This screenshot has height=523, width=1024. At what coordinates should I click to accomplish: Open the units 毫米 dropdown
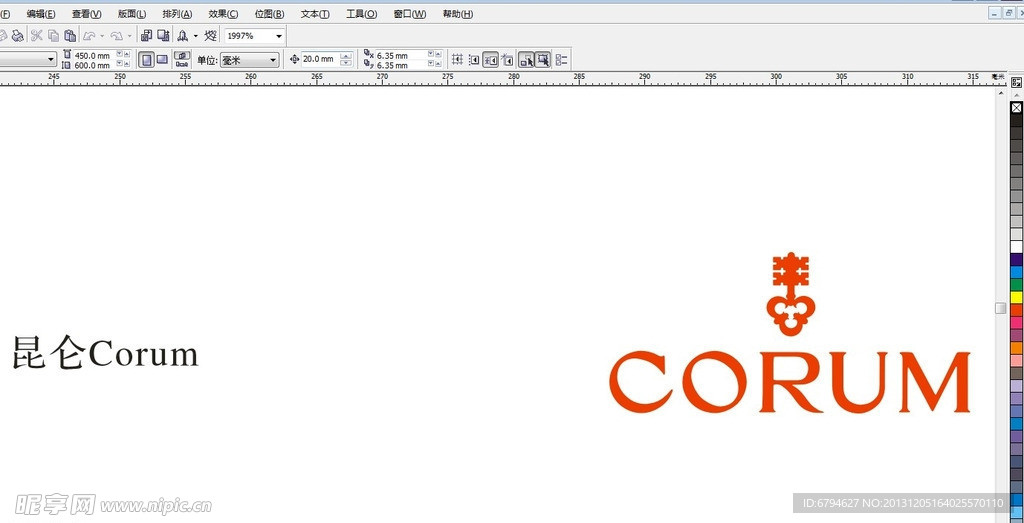pyautogui.click(x=274, y=60)
